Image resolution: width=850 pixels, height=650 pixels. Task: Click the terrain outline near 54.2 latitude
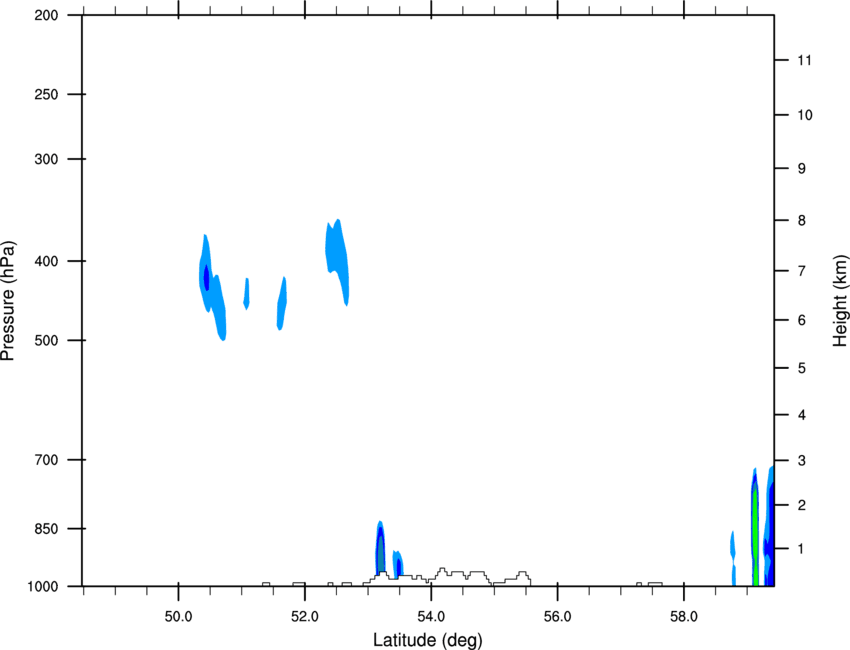(x=443, y=570)
